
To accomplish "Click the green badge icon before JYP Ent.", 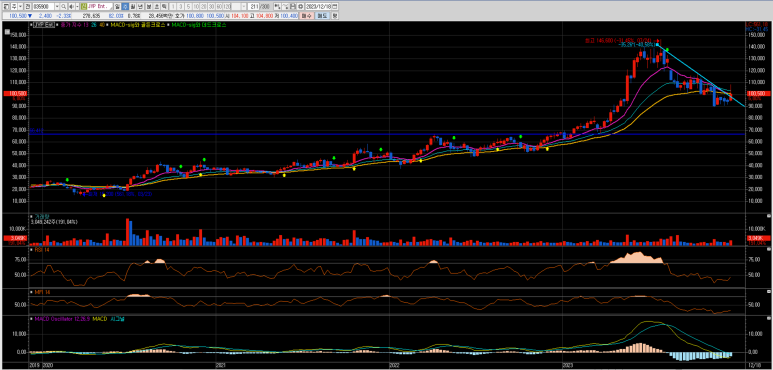I will click(x=84, y=6).
